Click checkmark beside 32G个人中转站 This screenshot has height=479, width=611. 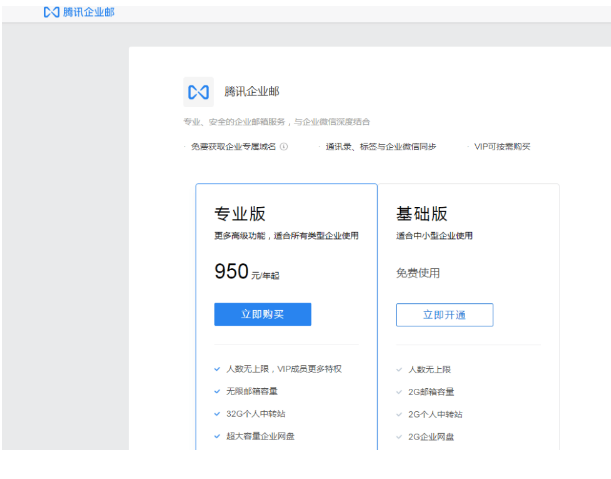217,413
